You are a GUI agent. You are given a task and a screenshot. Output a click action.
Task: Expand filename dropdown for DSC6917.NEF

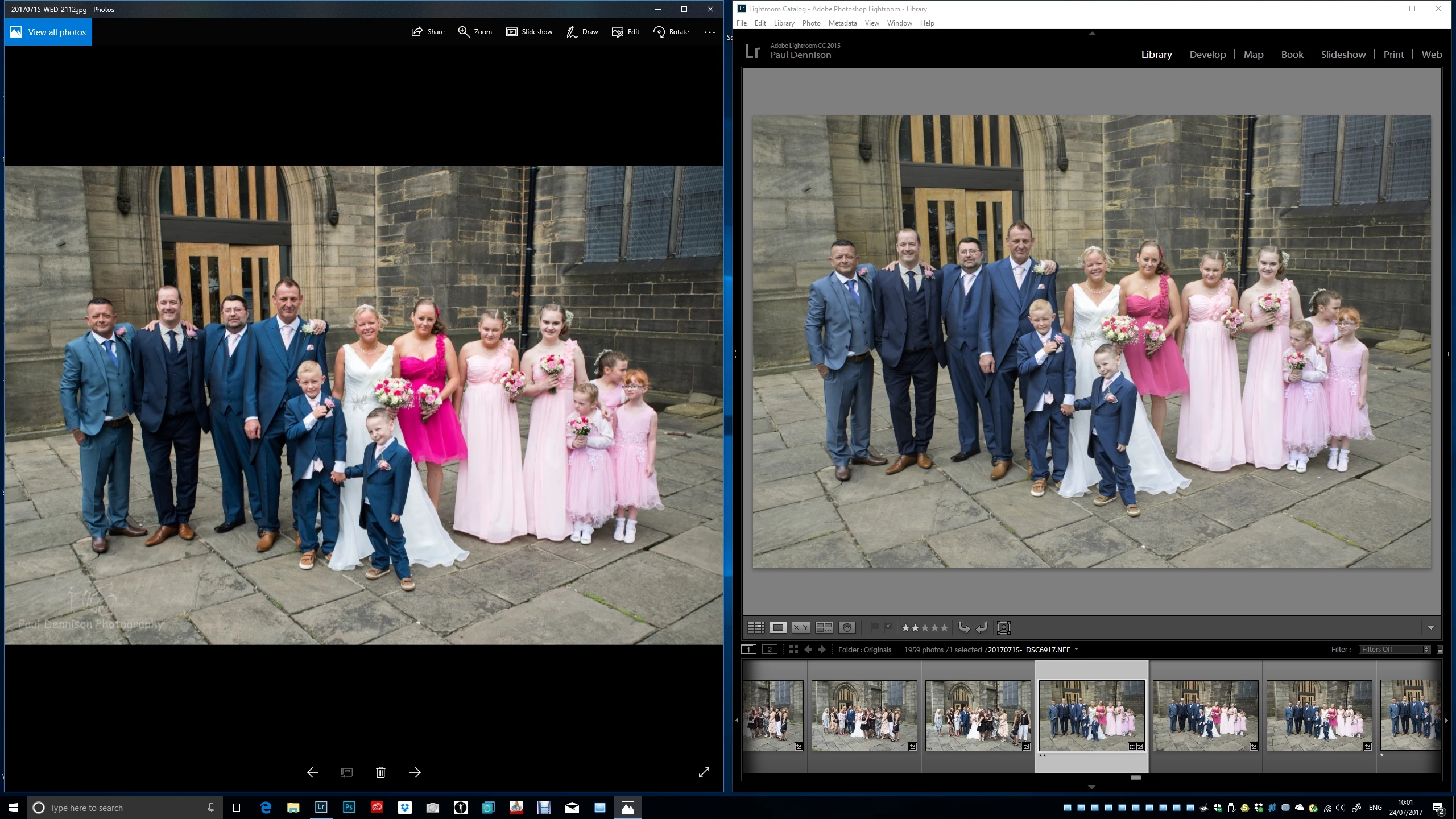pos(1076,650)
